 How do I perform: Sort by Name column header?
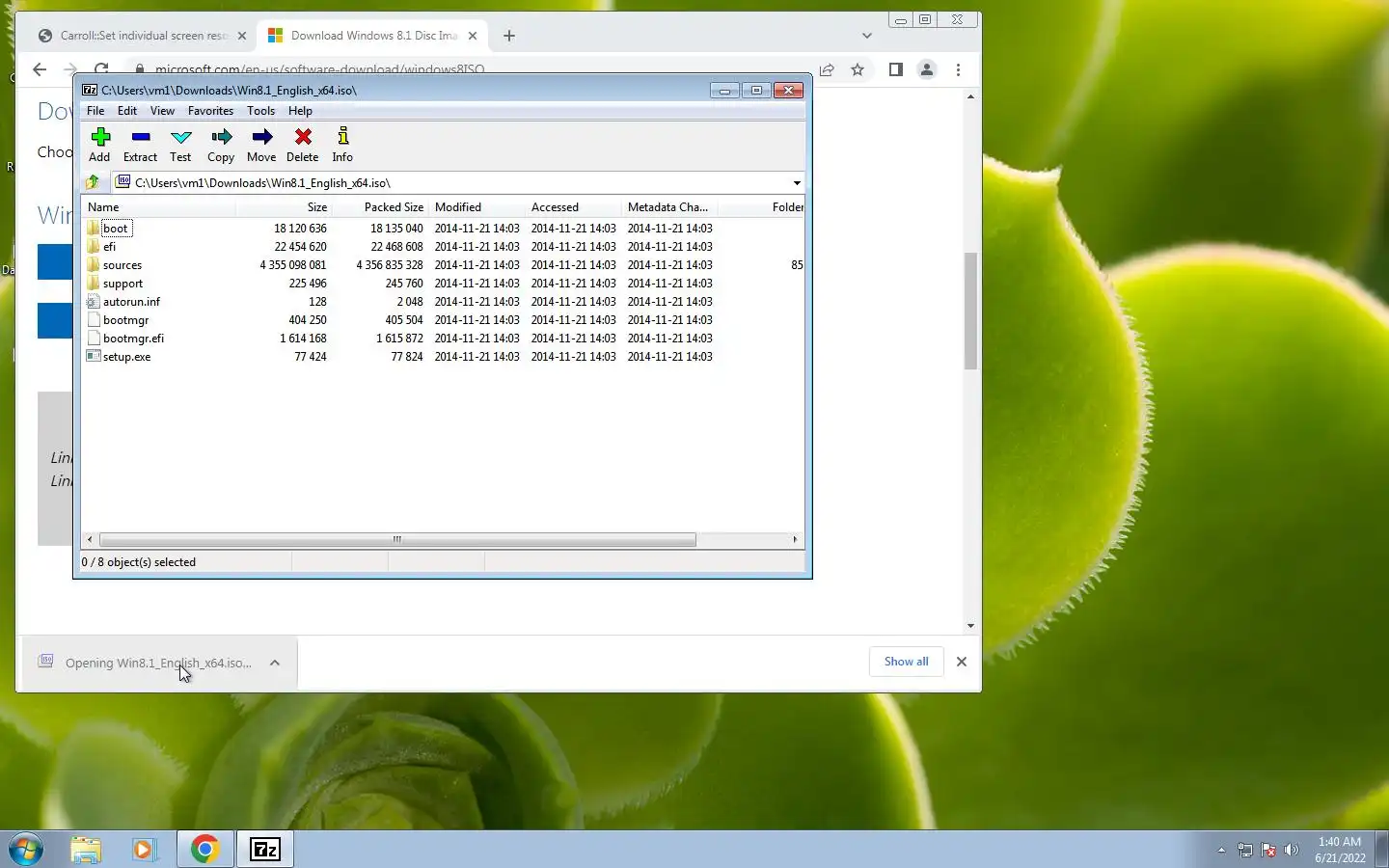[x=159, y=207]
